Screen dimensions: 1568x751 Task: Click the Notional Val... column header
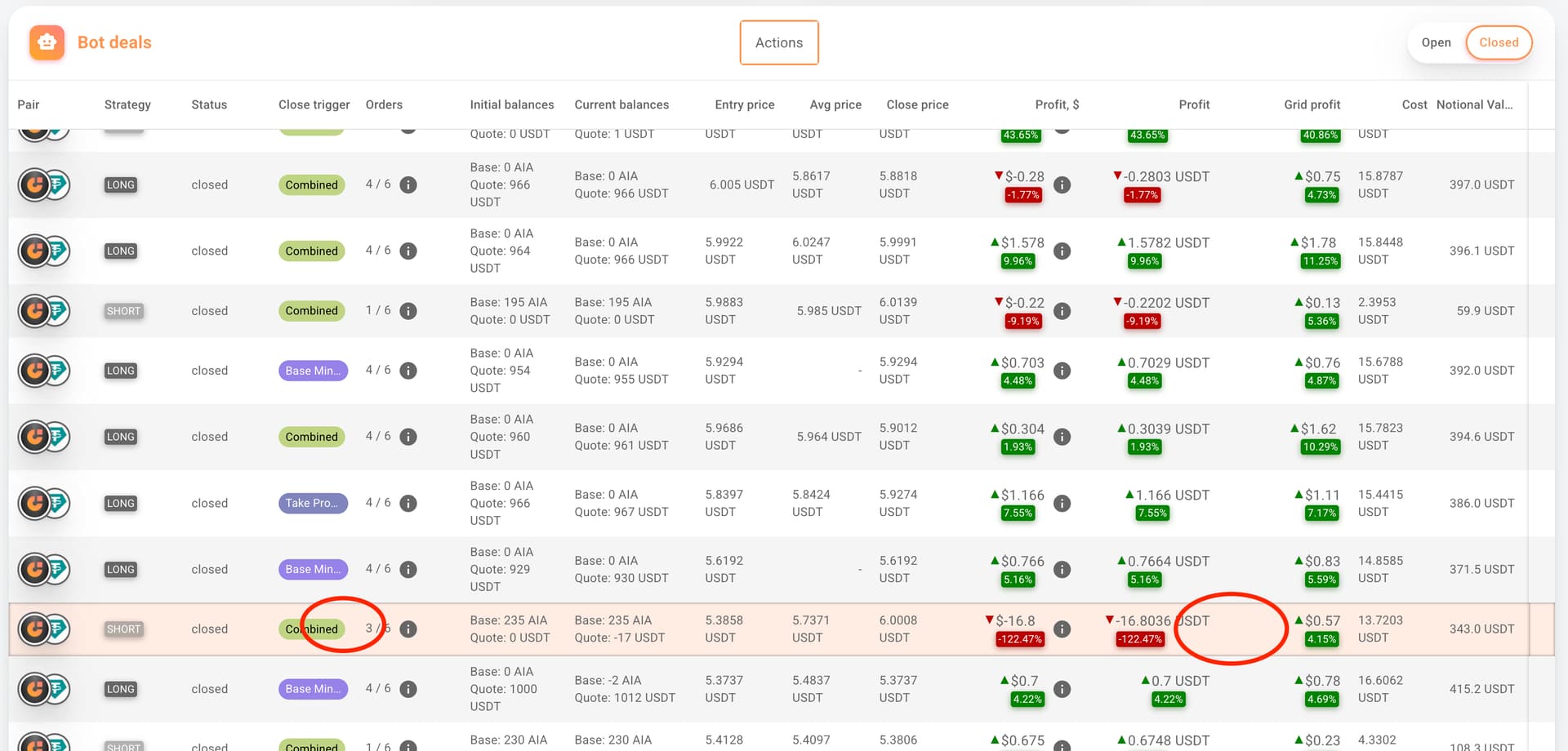click(x=1473, y=104)
